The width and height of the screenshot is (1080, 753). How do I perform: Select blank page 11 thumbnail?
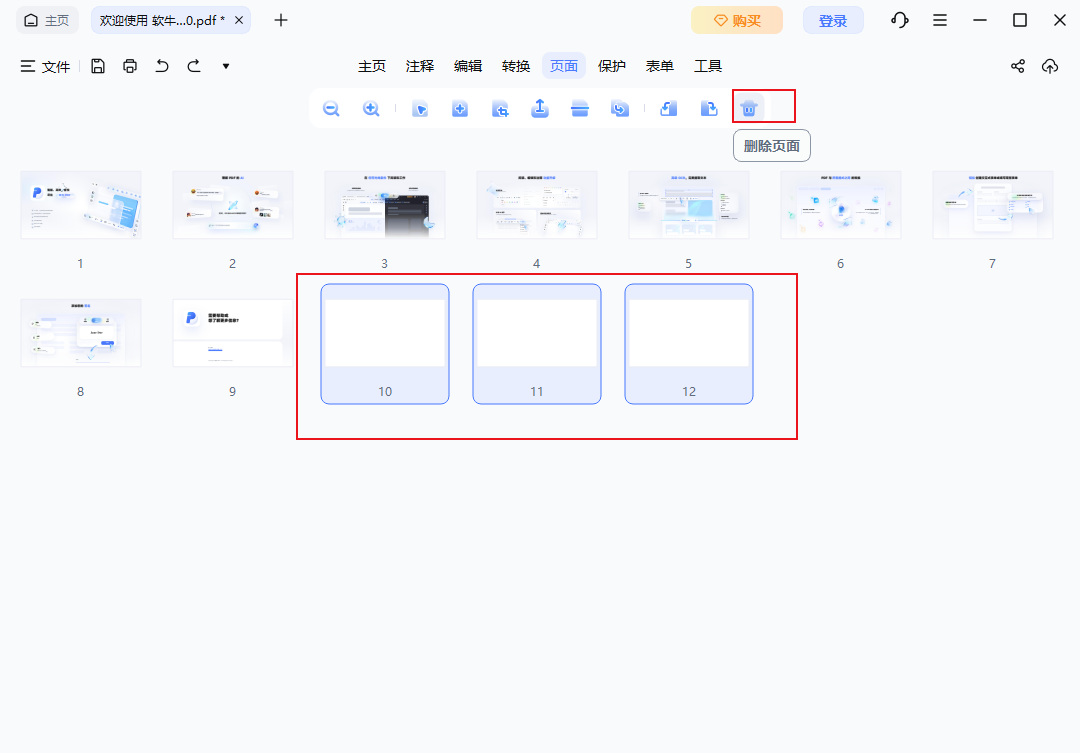tap(537, 344)
